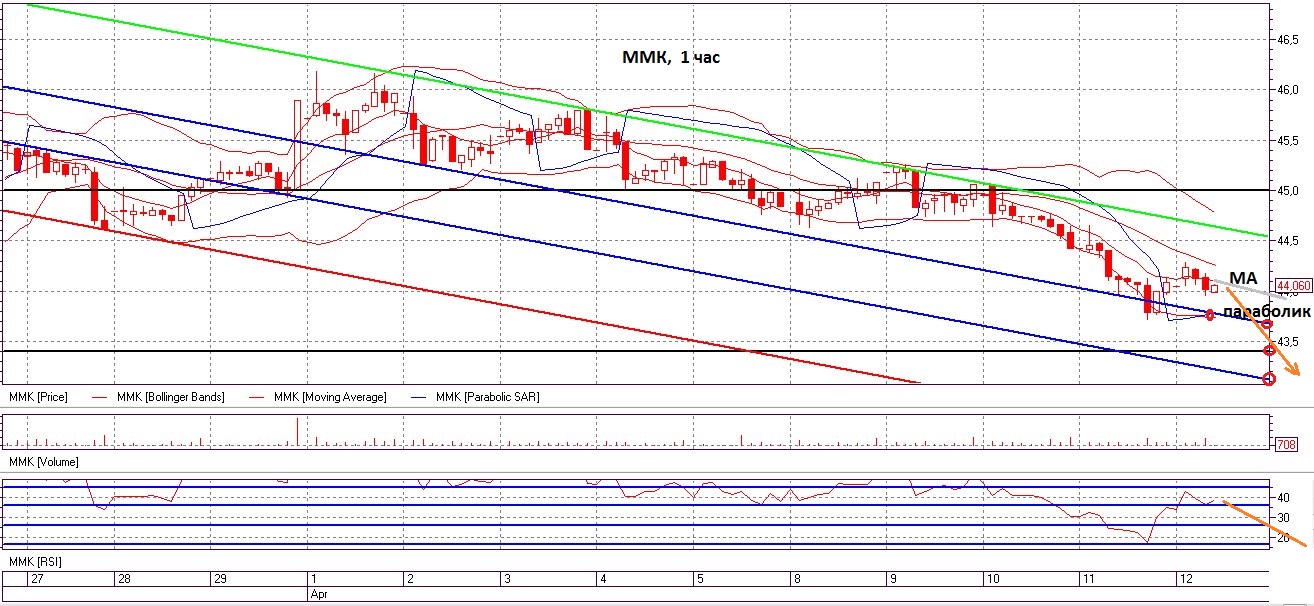Screen dimensions: 1314x606
Task: Select date 27 on the time axis
Action: (37, 579)
